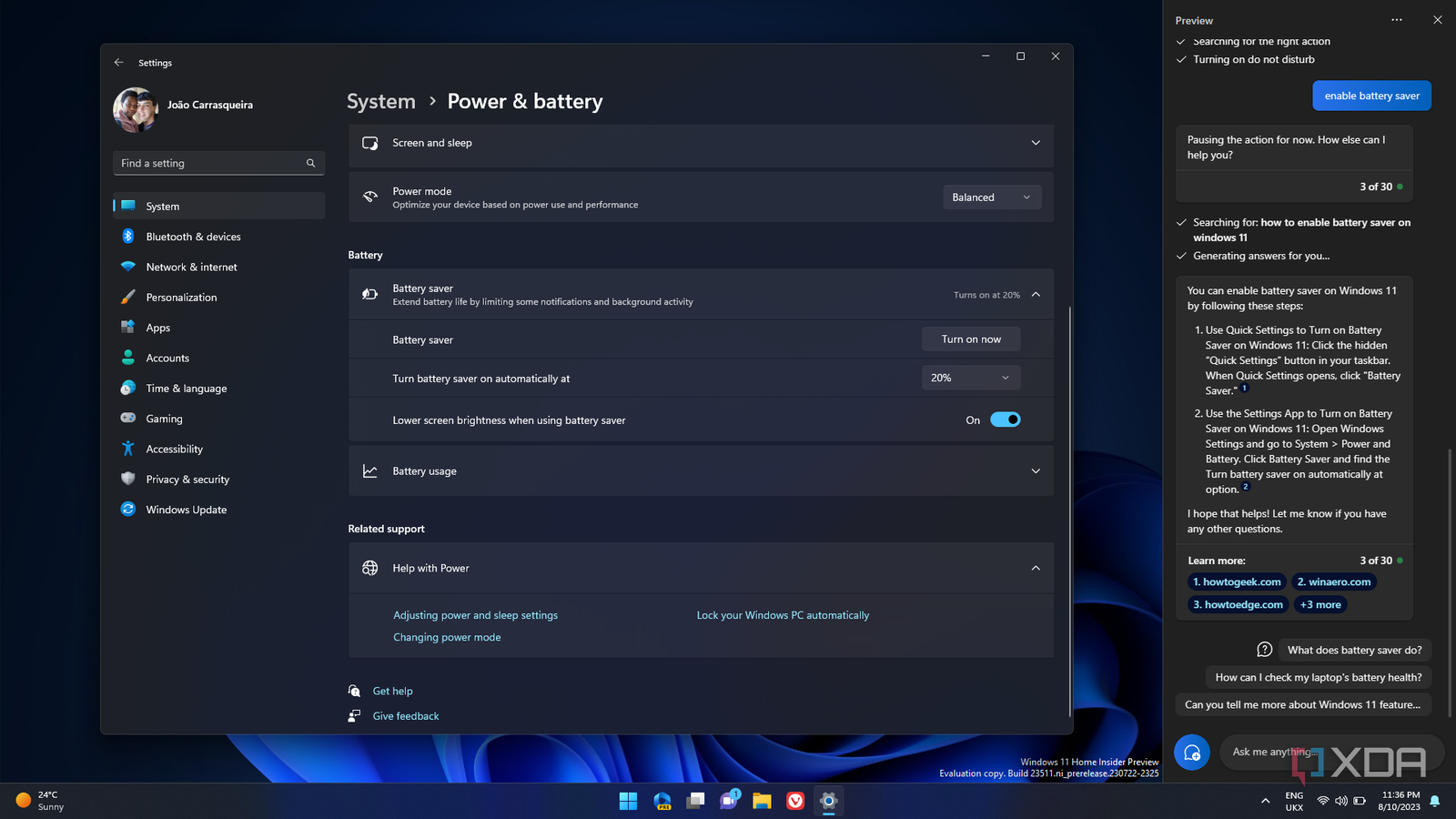The width and height of the screenshot is (1456, 819).
Task: Select Bluetooth & devices in sidebar
Action: pyautogui.click(x=193, y=237)
